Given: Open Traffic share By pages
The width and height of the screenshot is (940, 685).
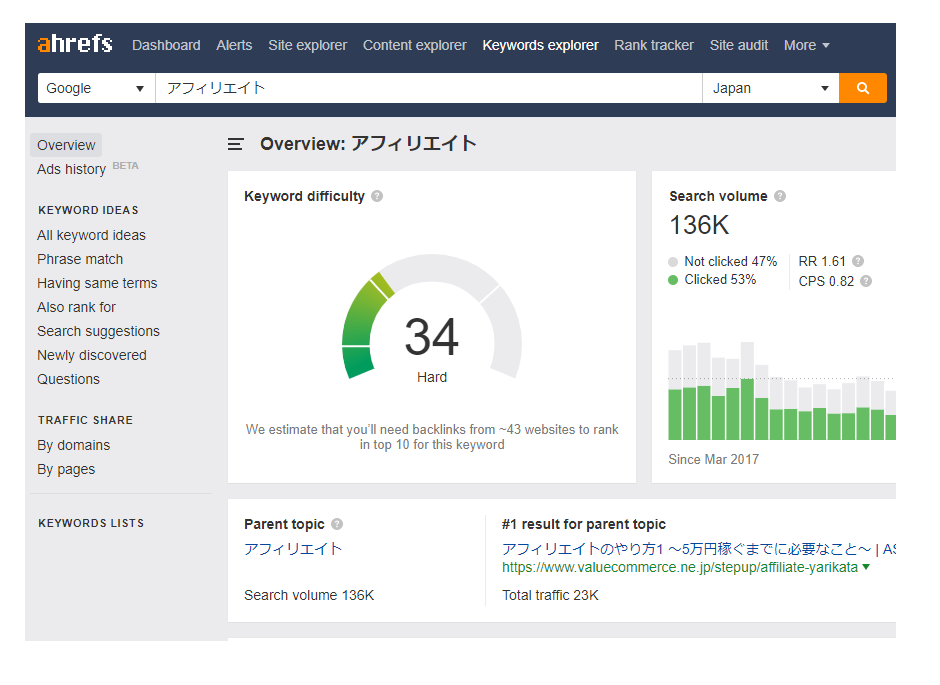Looking at the screenshot, I should [x=66, y=469].
